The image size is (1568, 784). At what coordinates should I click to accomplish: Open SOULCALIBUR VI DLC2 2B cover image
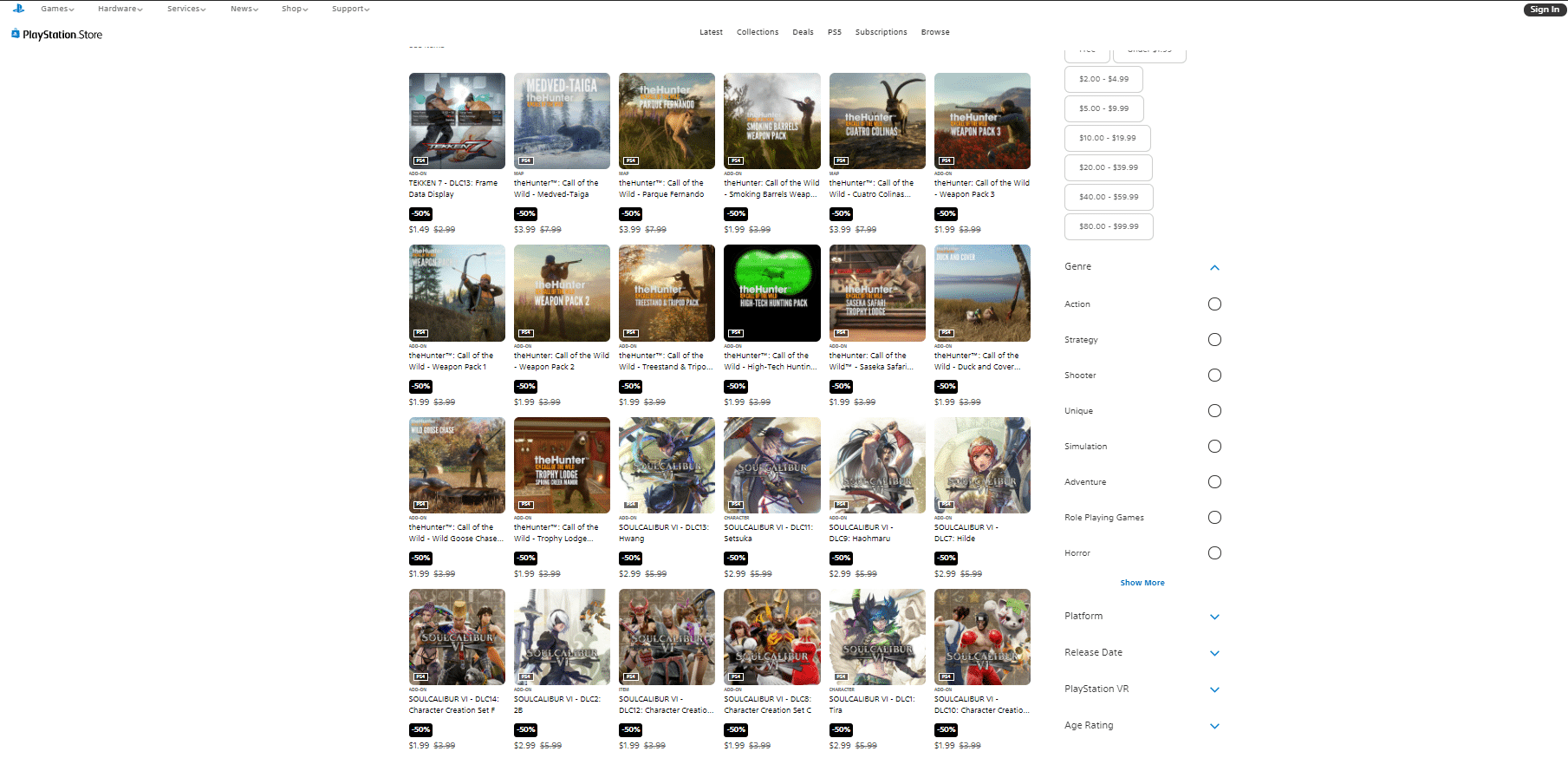[x=562, y=637]
